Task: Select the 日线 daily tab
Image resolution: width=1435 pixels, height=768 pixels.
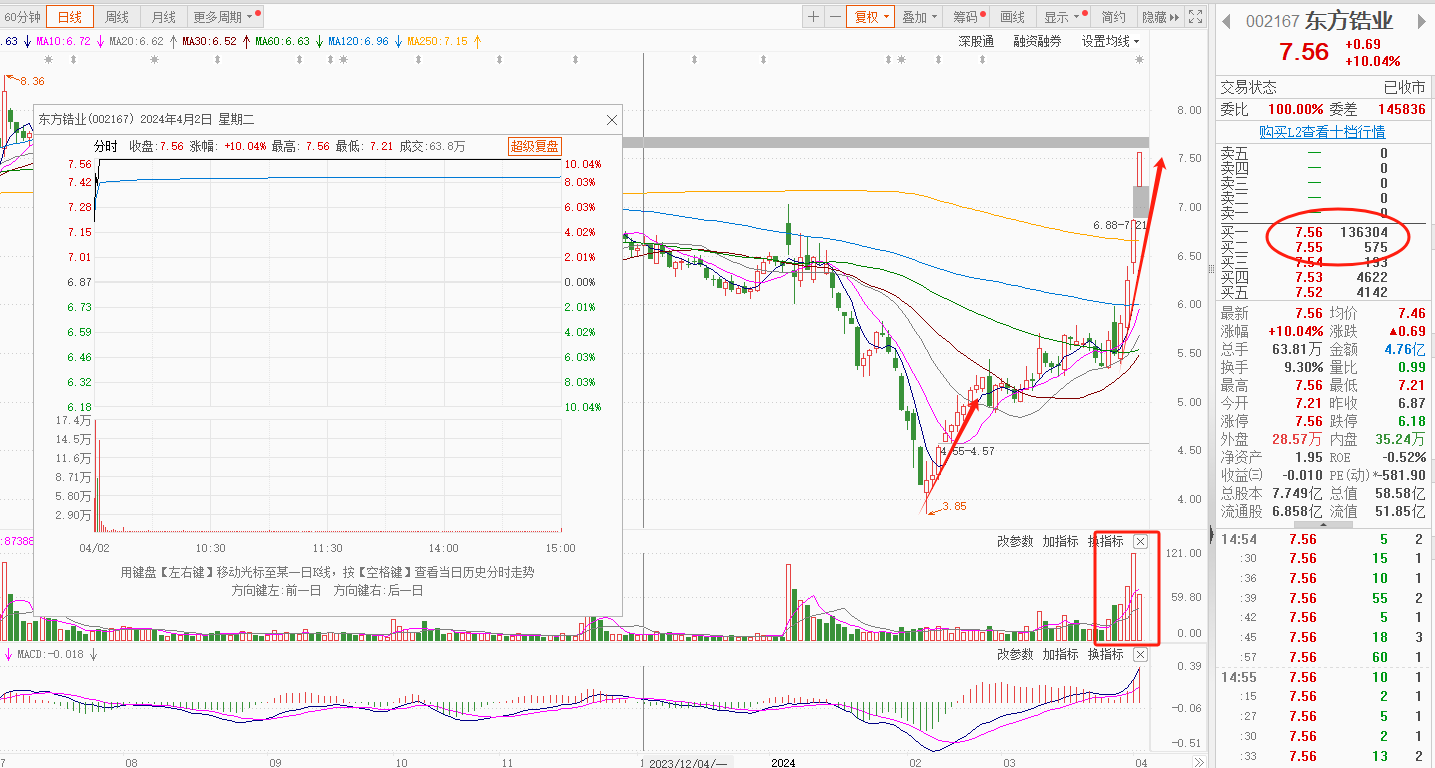Action: [x=70, y=17]
